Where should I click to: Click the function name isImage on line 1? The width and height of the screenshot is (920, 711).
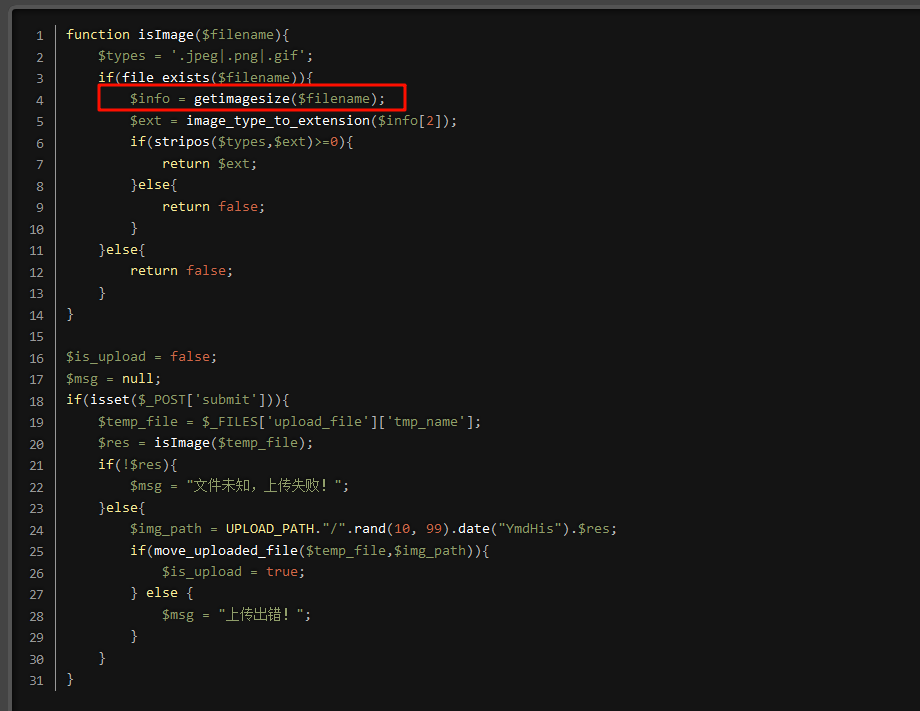pyautogui.click(x=165, y=35)
